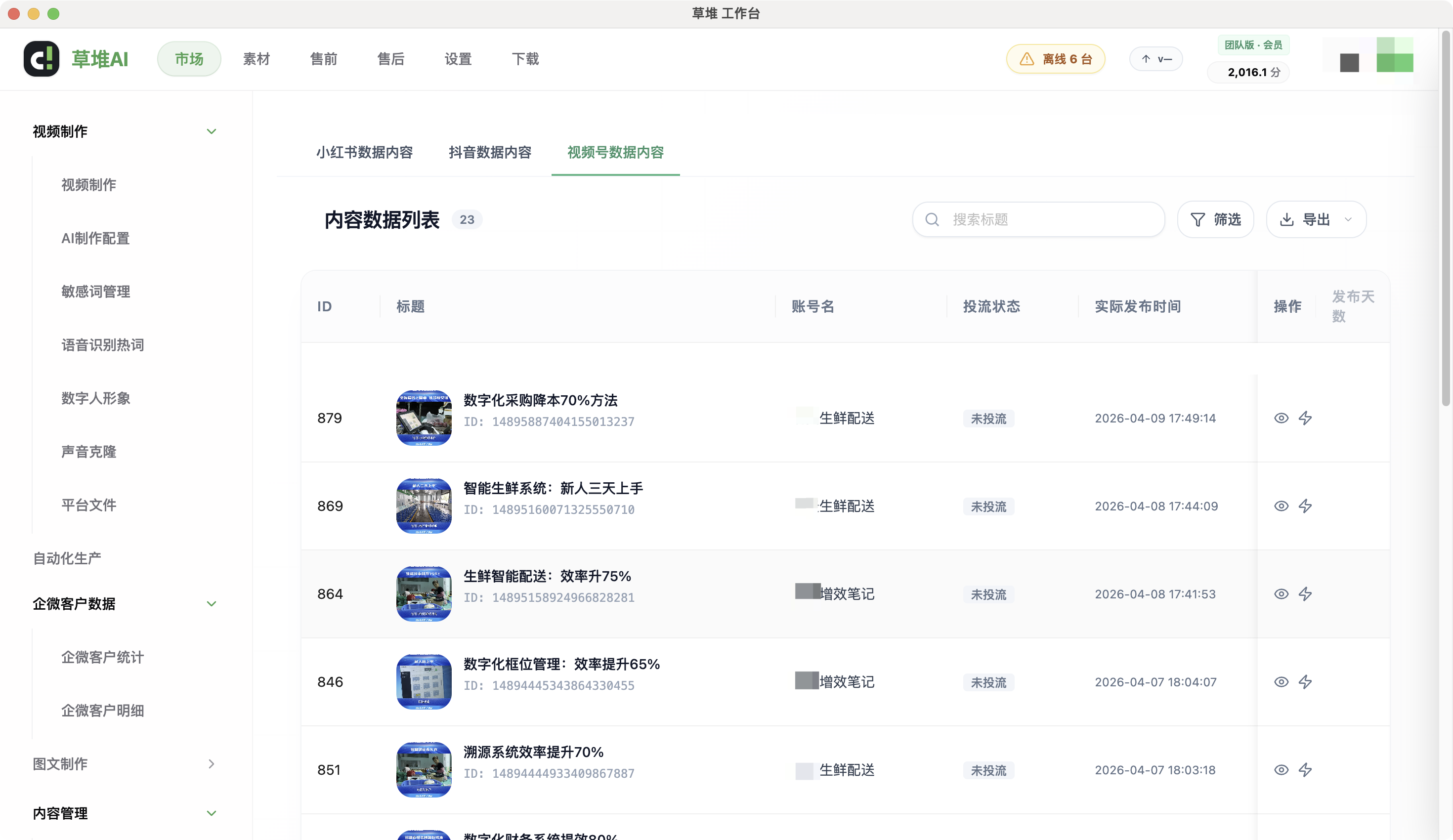Open AI制作配置 in sidebar

95,238
